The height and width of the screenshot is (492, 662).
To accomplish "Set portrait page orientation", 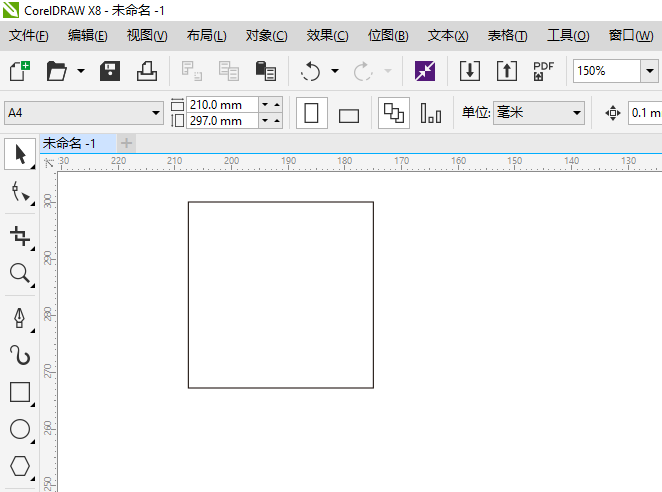I will (x=312, y=113).
